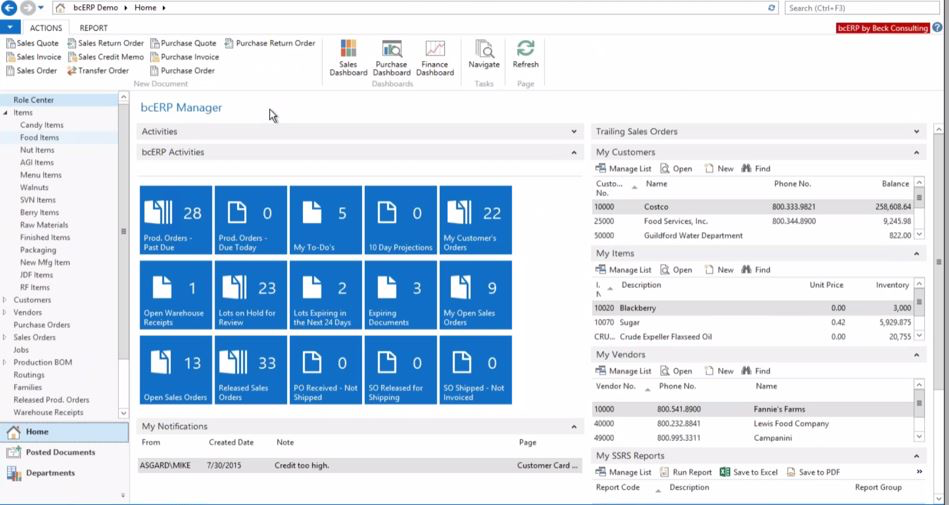This screenshot has width=949, height=505.
Task: Open the application dropdown menu button
Action: [x=10, y=27]
